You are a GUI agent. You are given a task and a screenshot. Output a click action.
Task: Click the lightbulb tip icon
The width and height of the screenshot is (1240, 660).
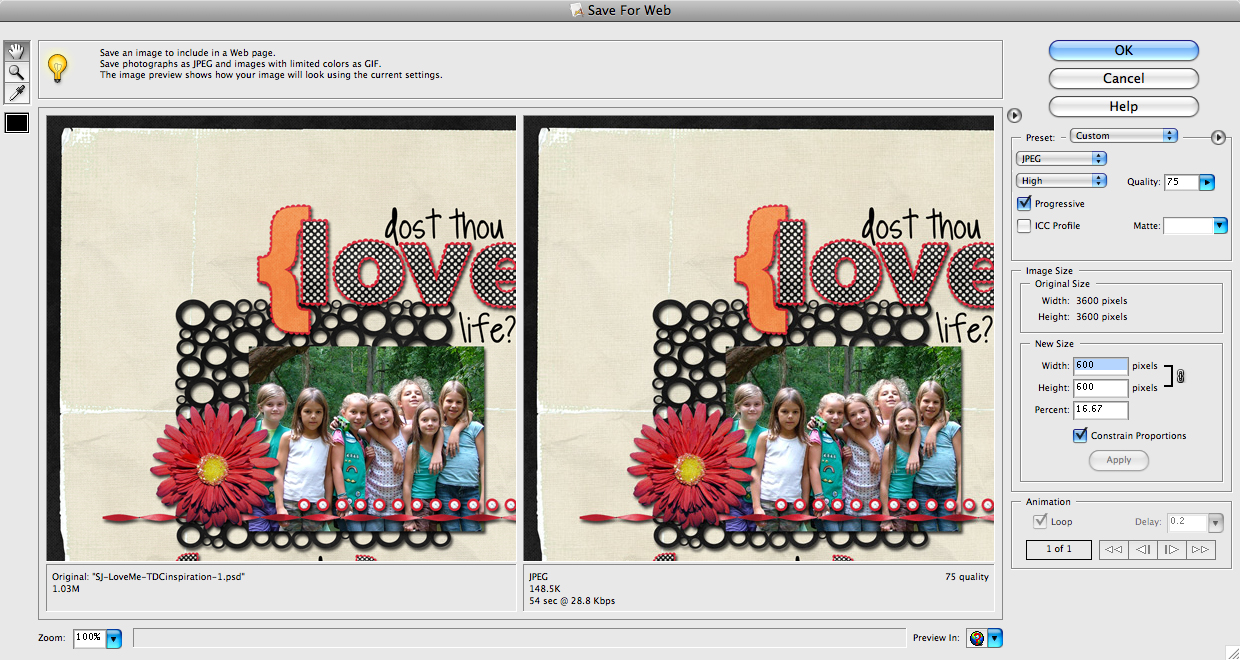[58, 68]
